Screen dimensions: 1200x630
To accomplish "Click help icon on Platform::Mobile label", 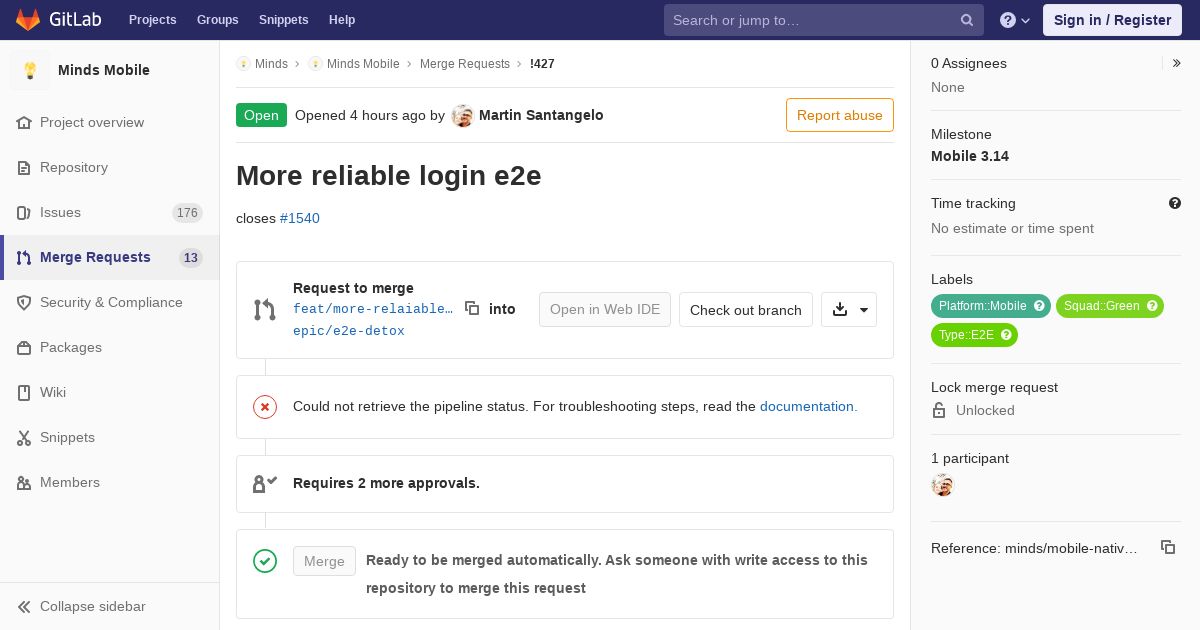I will [1039, 306].
